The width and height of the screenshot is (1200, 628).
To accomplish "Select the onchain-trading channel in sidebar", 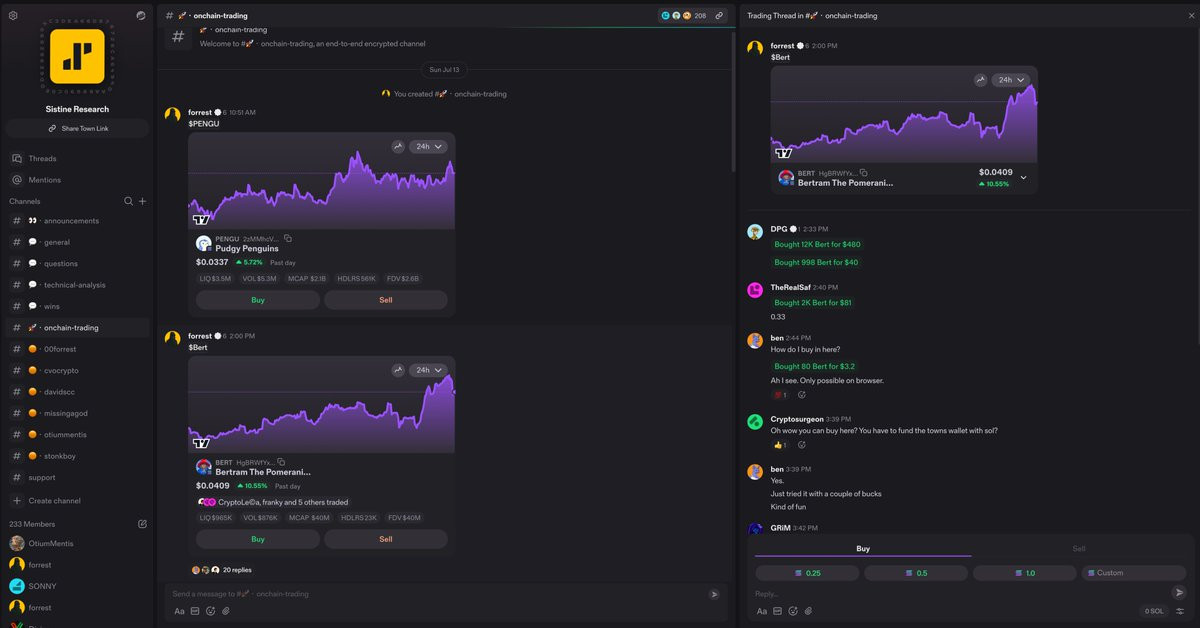I will [77, 328].
